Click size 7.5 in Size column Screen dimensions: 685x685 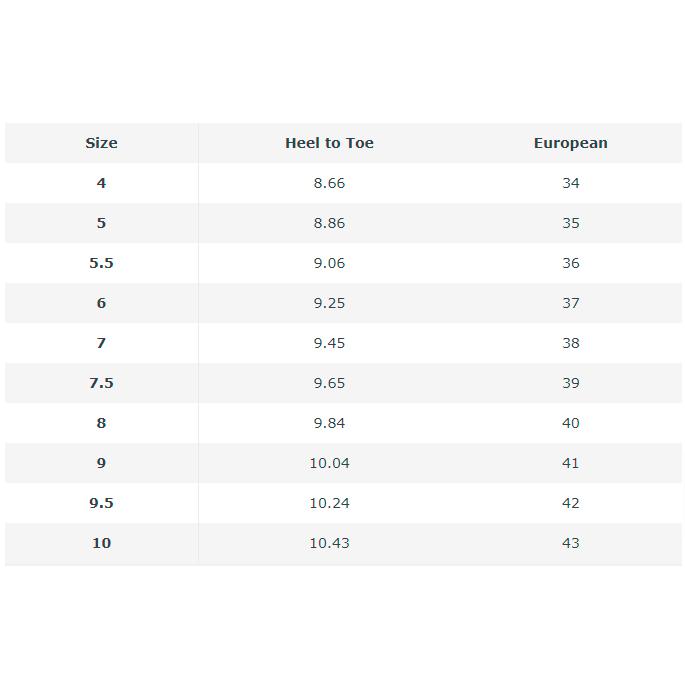pyautogui.click(x=101, y=383)
